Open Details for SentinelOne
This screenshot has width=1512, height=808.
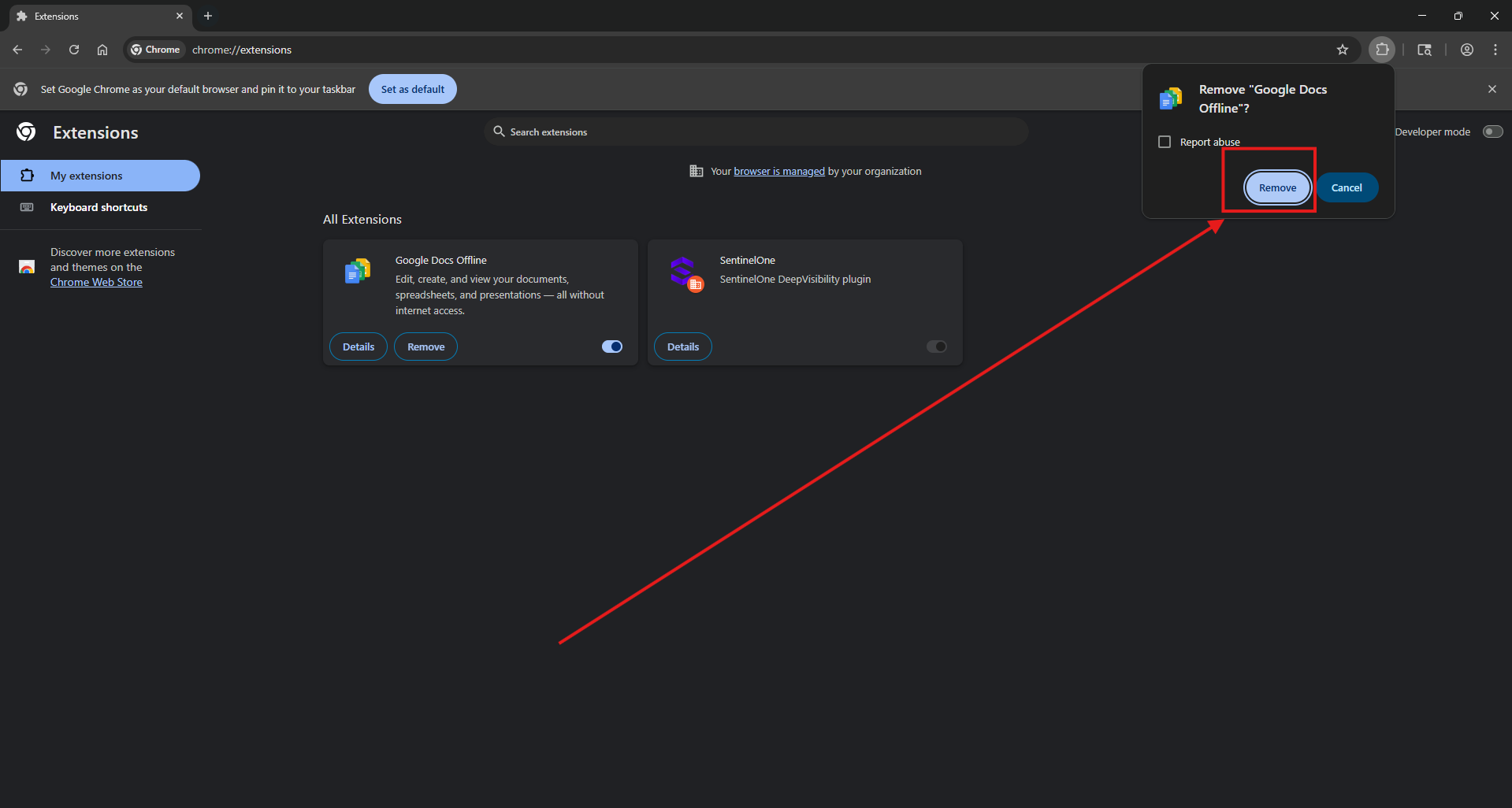pos(683,347)
